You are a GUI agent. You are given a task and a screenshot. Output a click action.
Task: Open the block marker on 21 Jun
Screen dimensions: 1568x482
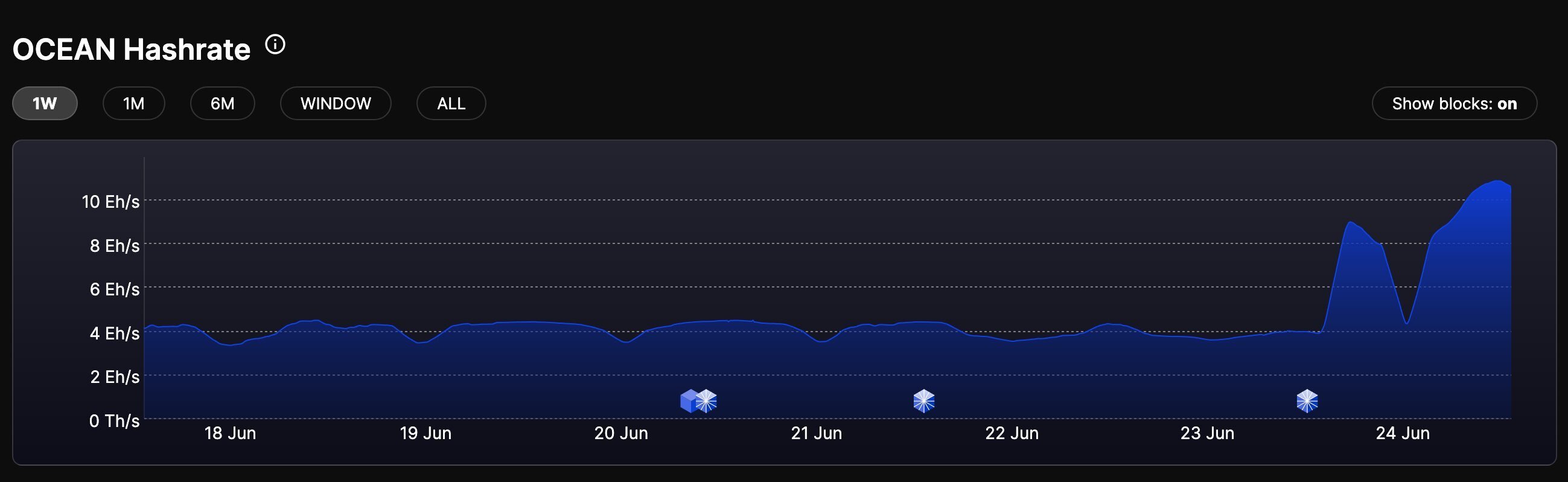point(924,402)
